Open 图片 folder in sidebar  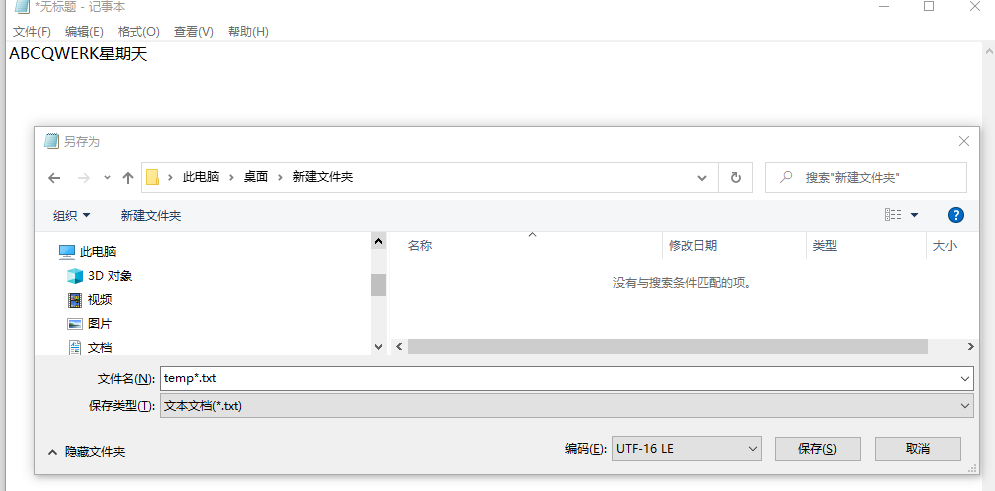click(x=99, y=323)
